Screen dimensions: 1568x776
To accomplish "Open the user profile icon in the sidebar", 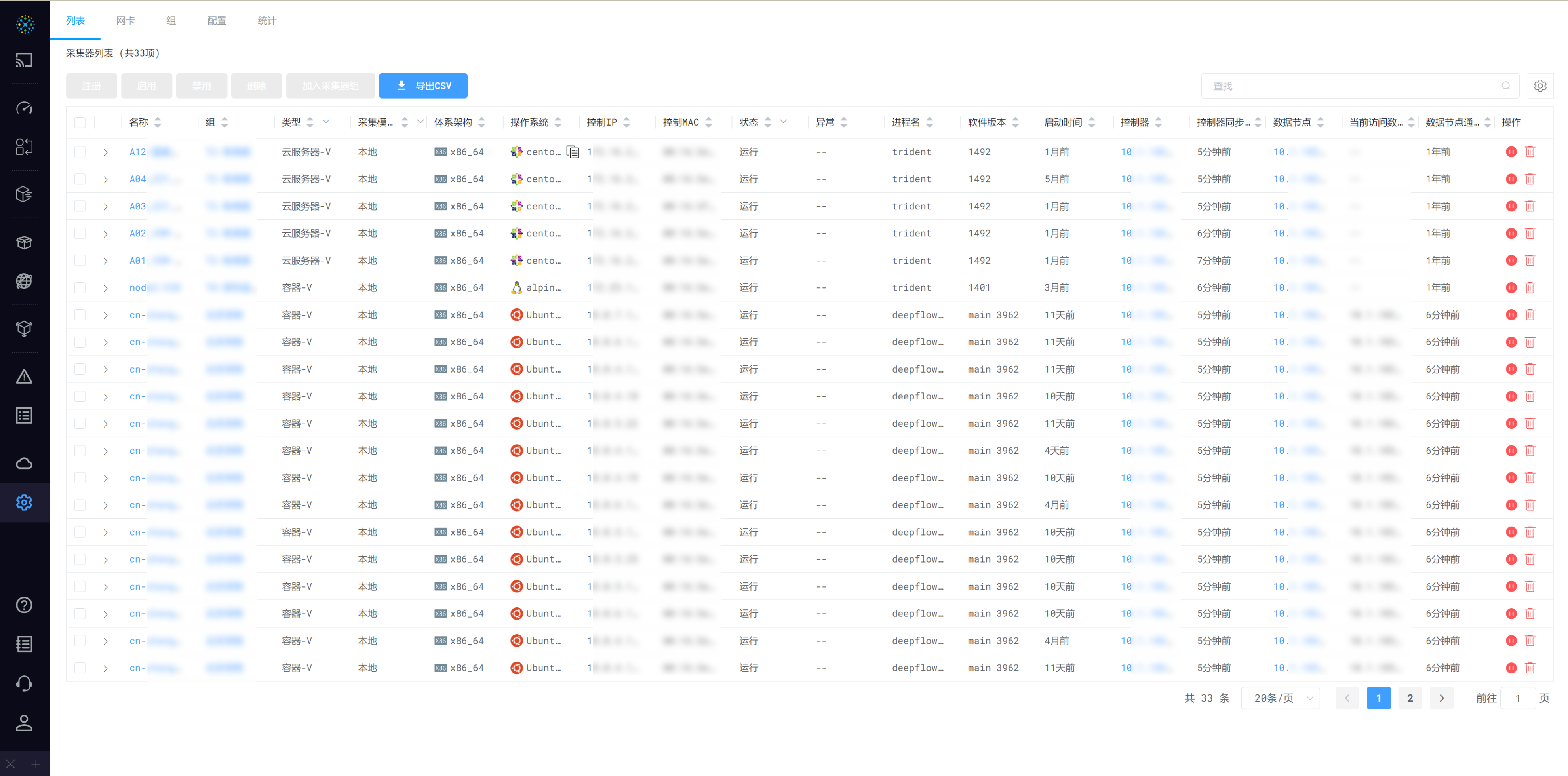I will 24,723.
